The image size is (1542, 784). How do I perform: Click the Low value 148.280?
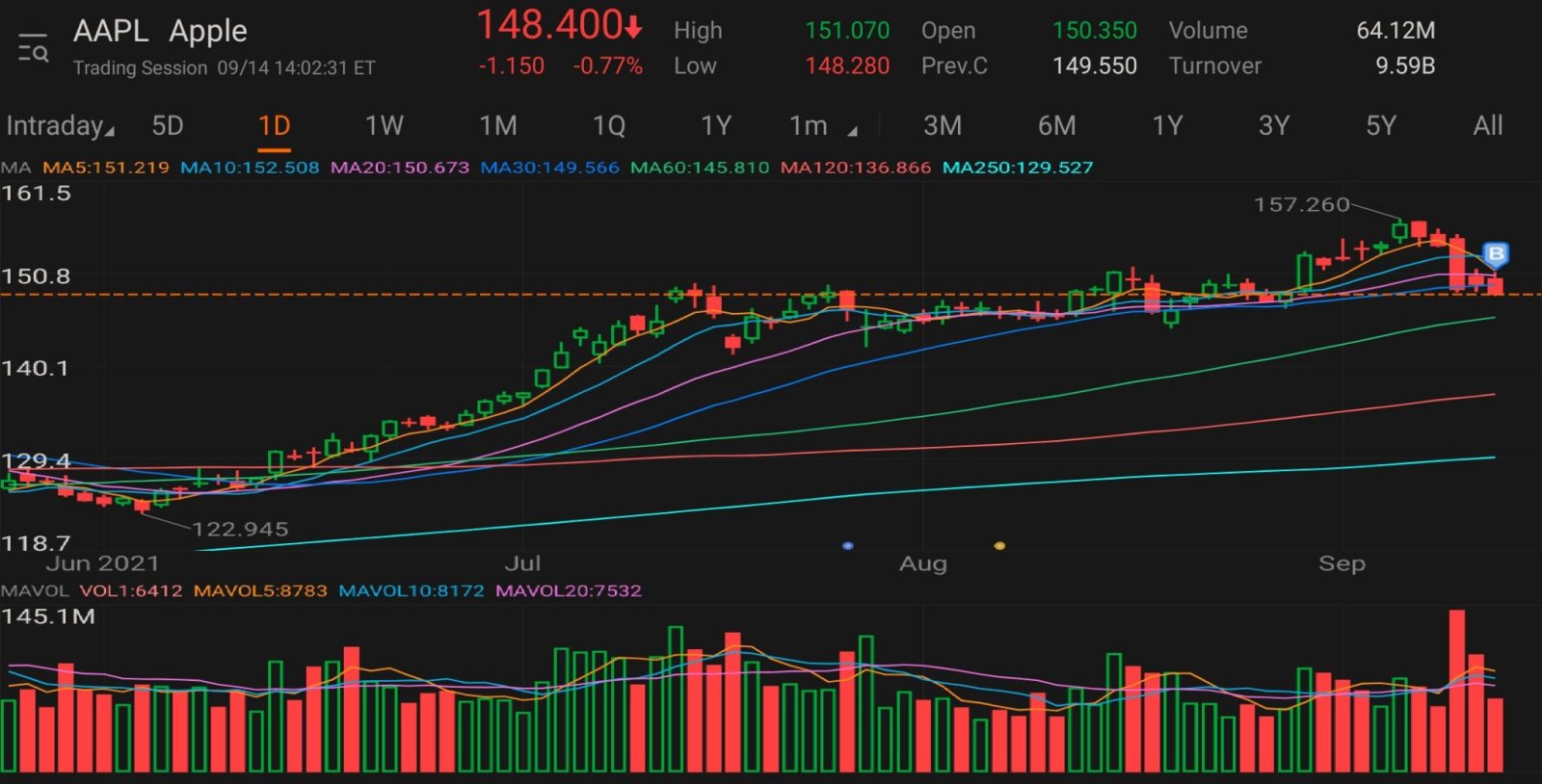click(847, 66)
